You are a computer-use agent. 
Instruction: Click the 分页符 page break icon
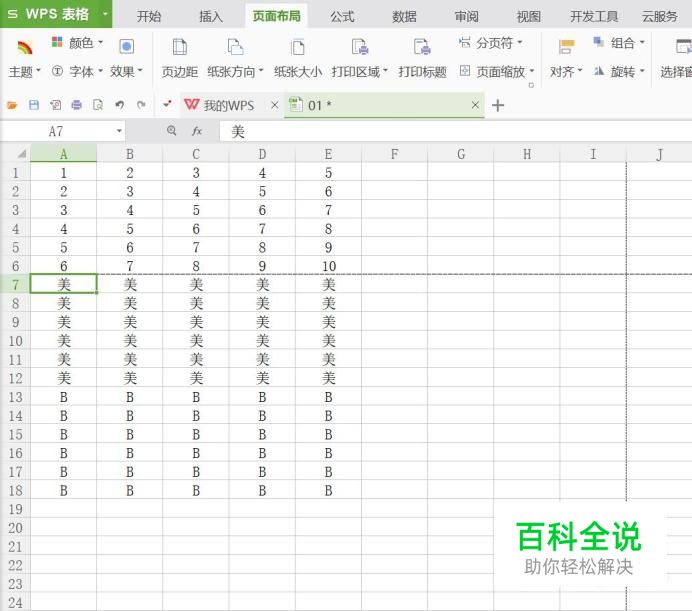464,43
